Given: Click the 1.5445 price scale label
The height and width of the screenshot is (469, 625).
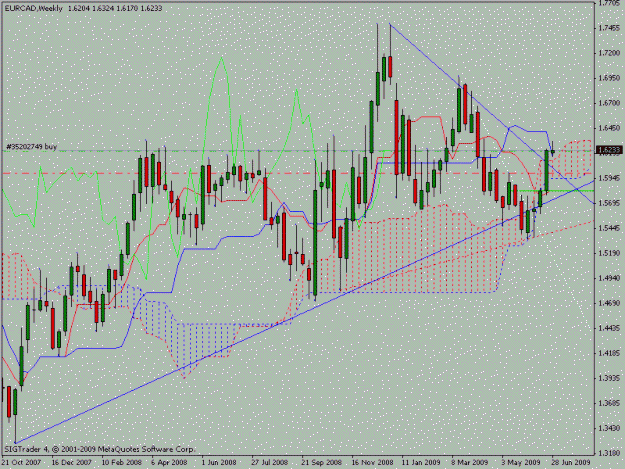Looking at the screenshot, I should coord(609,228).
